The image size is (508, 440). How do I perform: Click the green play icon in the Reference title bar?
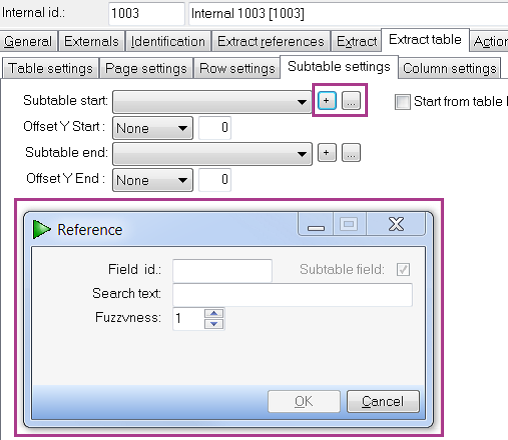click(42, 229)
